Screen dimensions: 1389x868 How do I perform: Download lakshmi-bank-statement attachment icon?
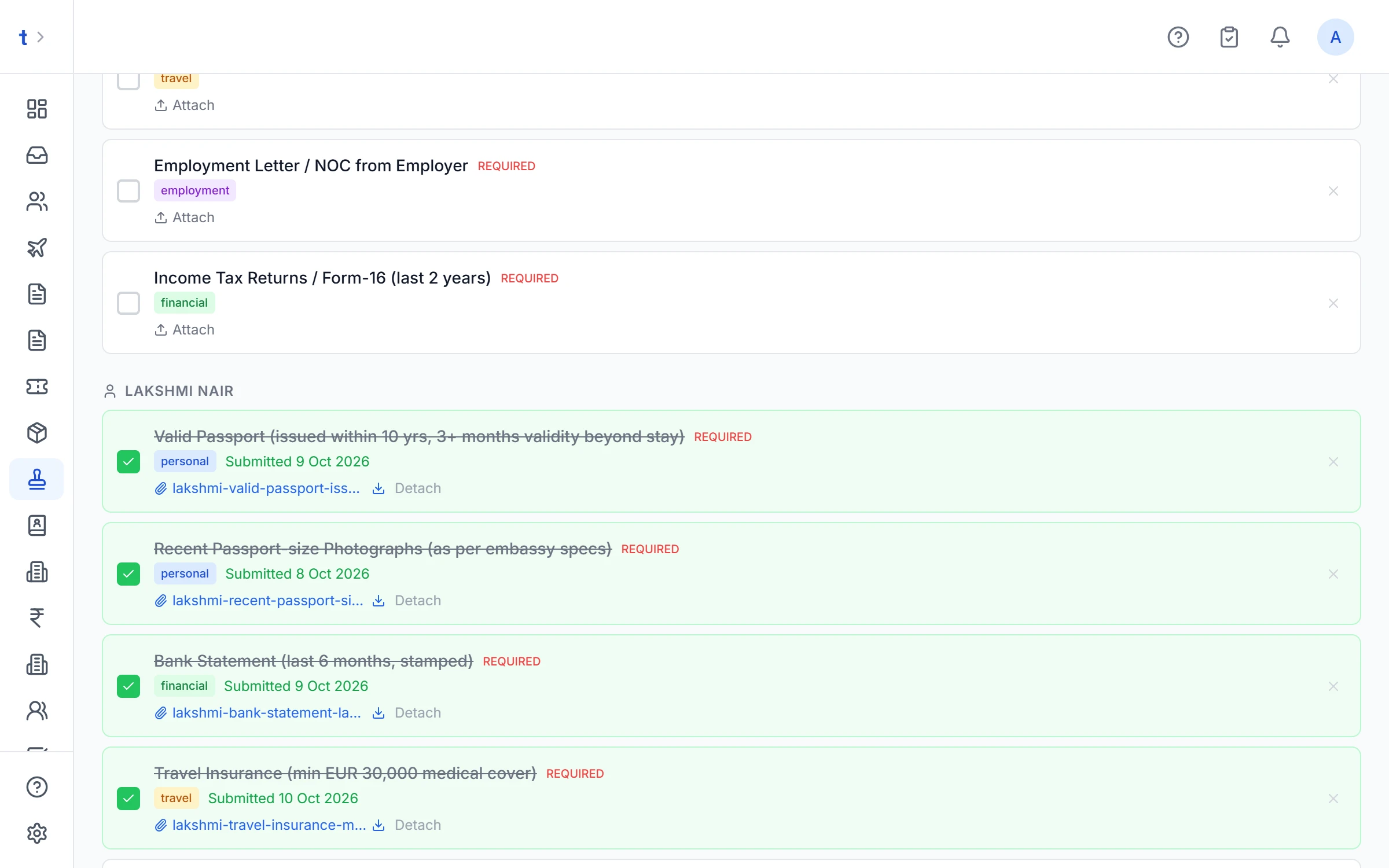pos(379,713)
